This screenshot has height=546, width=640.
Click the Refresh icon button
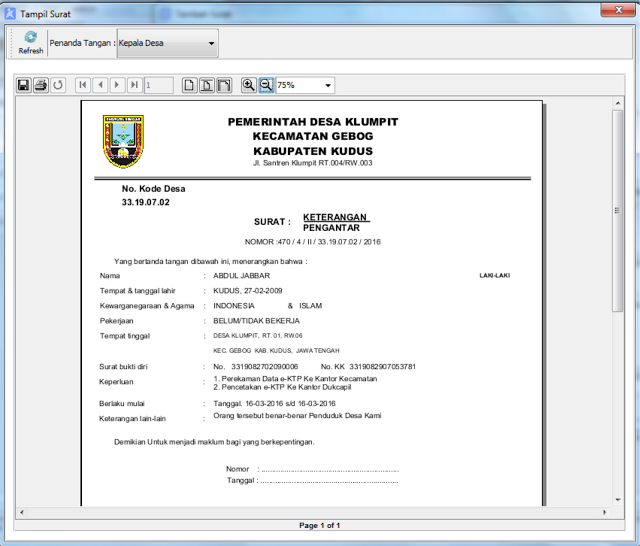pos(31,42)
